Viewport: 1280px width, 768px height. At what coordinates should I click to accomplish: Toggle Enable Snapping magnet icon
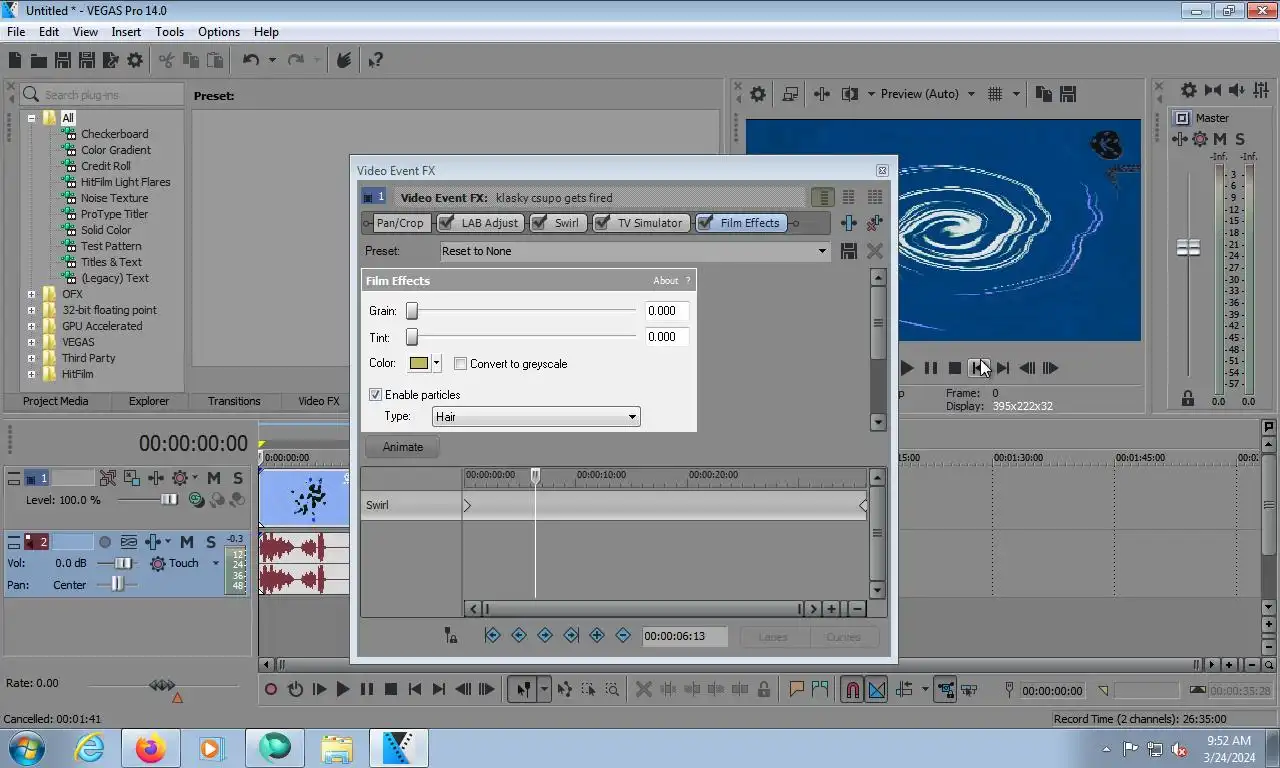tap(852, 689)
